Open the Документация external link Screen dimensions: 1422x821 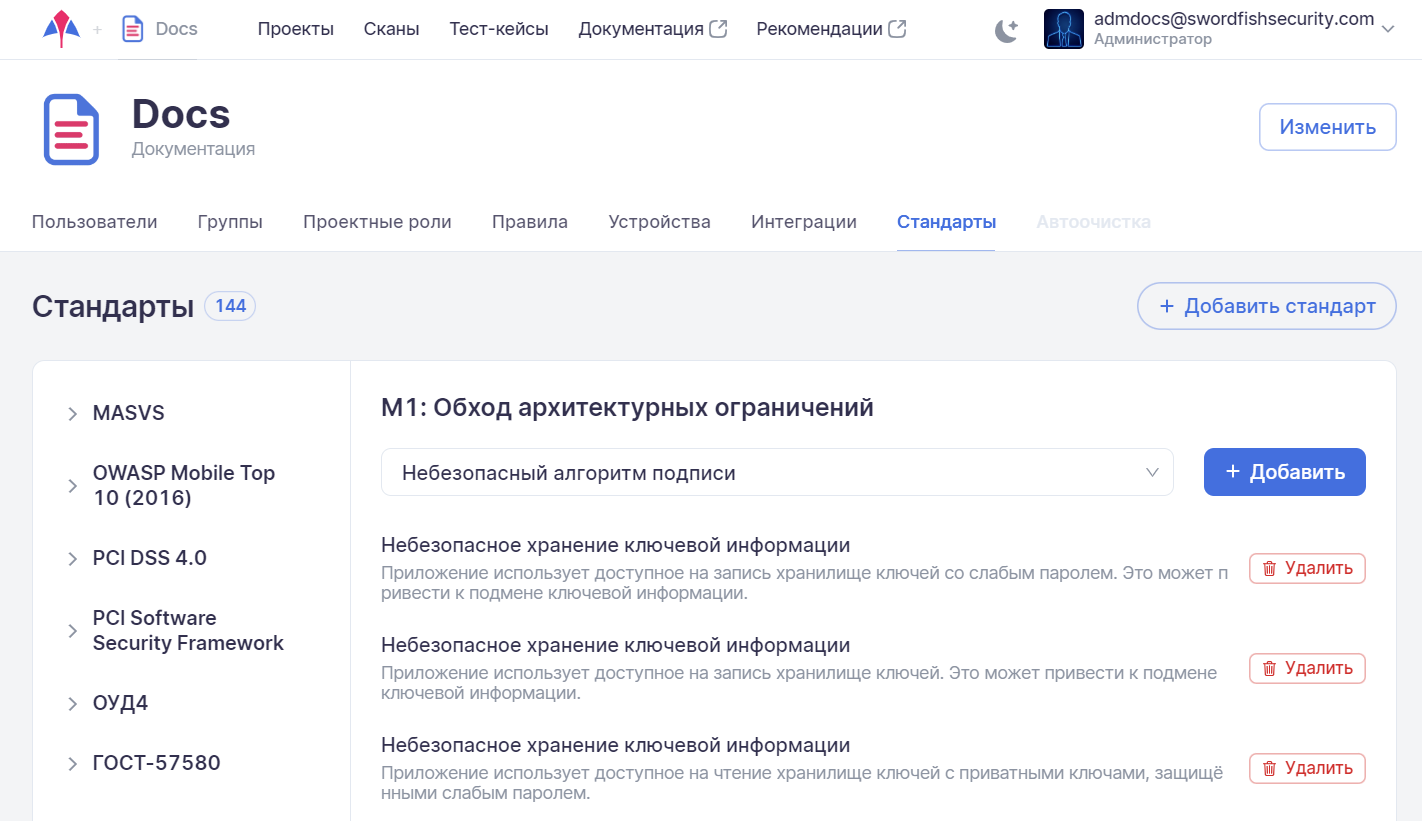pos(652,29)
